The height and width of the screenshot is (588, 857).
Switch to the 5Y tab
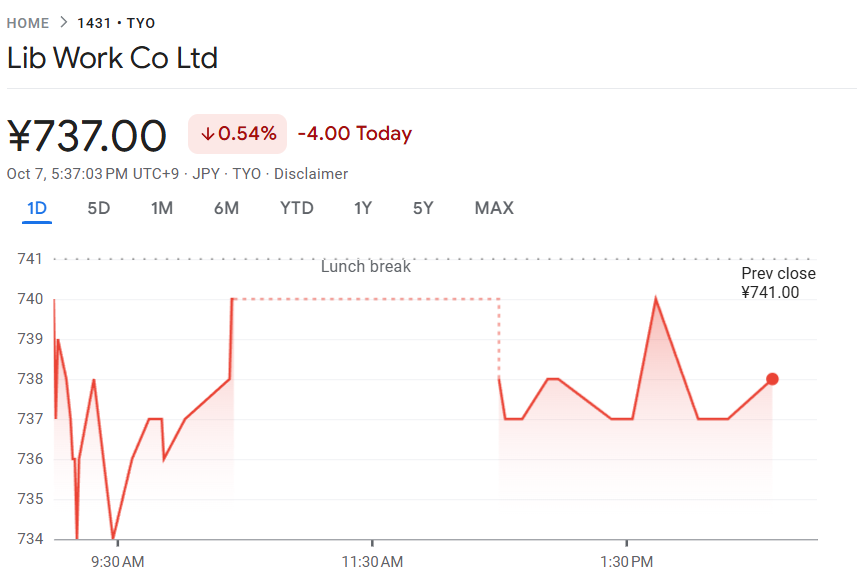(423, 208)
